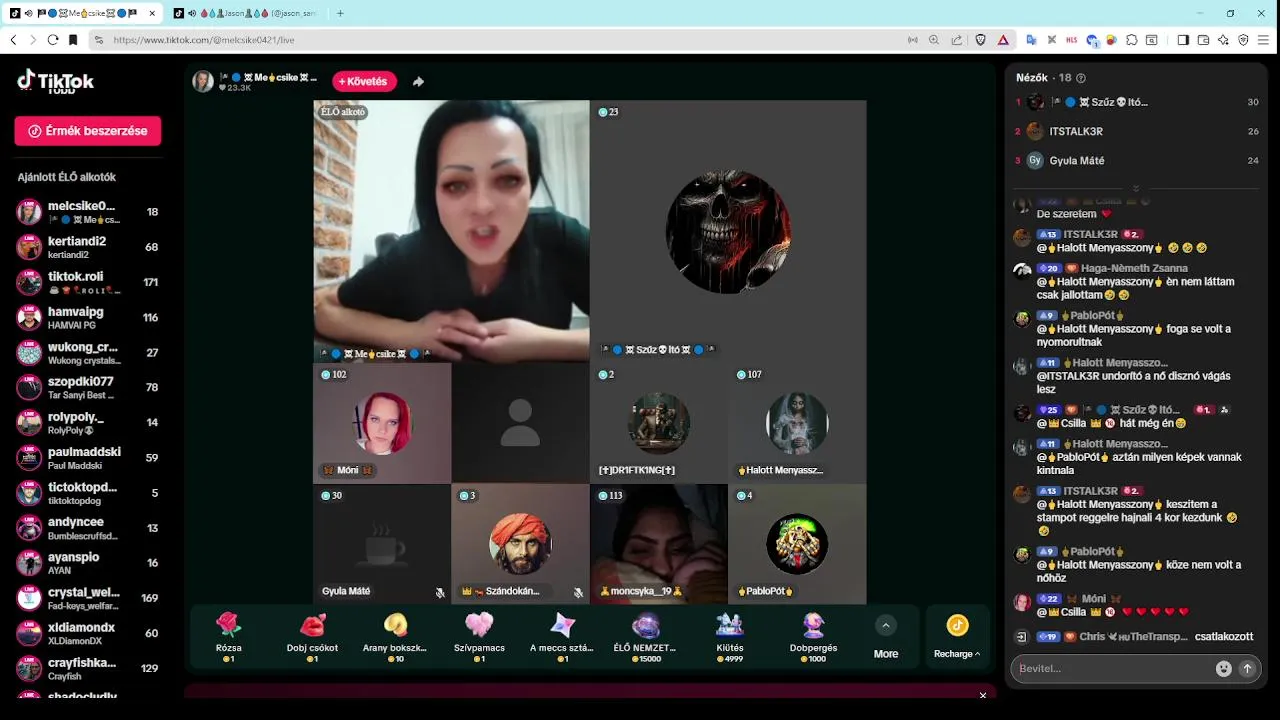Open wukong_cr... live from recommended list
Image resolution: width=1280 pixels, height=720 pixels.
(88, 352)
